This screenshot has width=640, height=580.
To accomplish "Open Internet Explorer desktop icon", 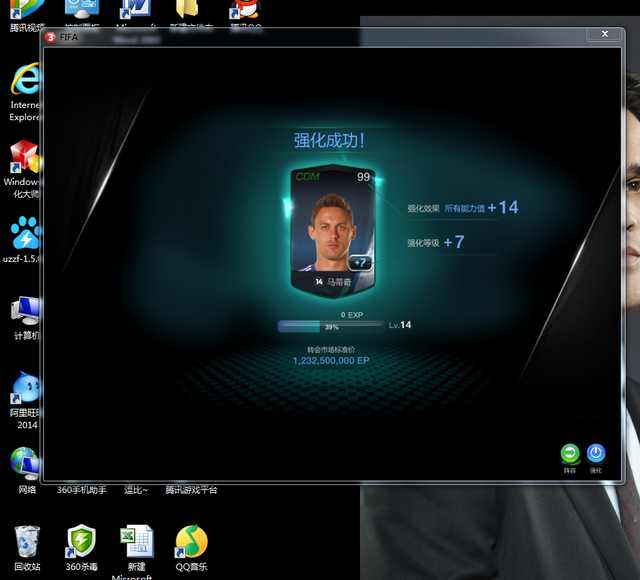I will pos(25,92).
